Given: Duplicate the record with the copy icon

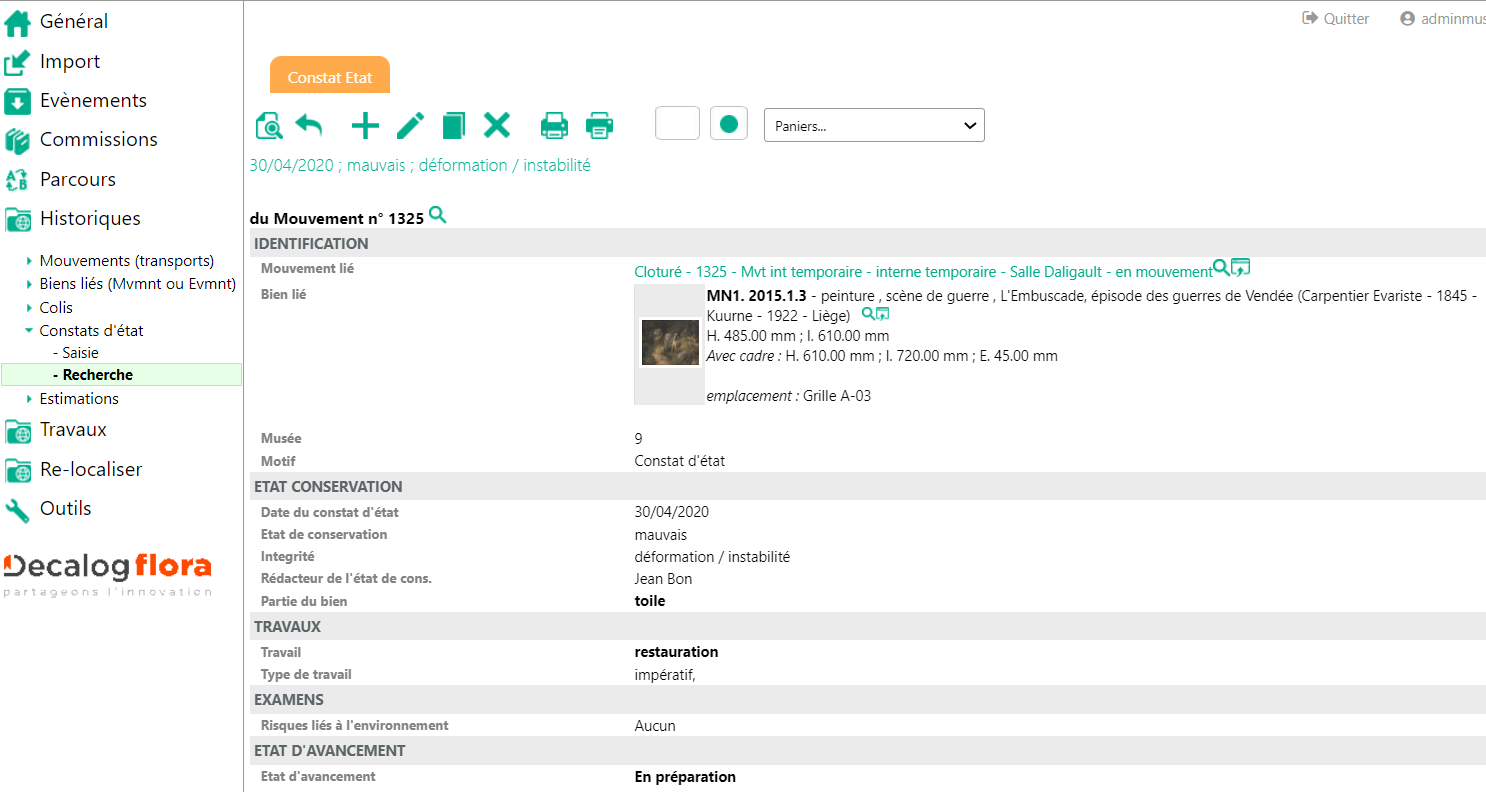Looking at the screenshot, I should click(x=454, y=126).
